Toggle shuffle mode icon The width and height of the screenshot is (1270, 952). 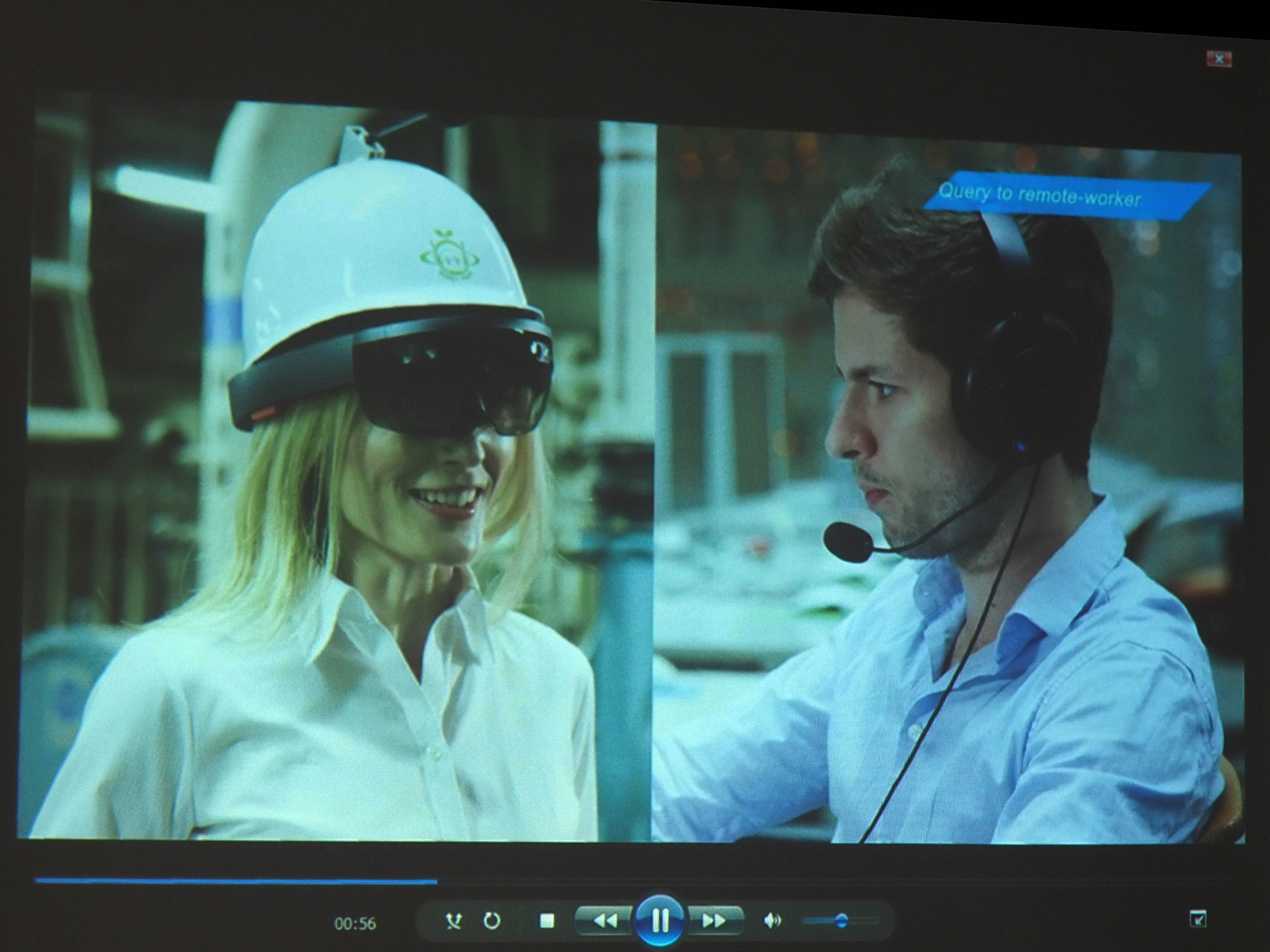[453, 920]
